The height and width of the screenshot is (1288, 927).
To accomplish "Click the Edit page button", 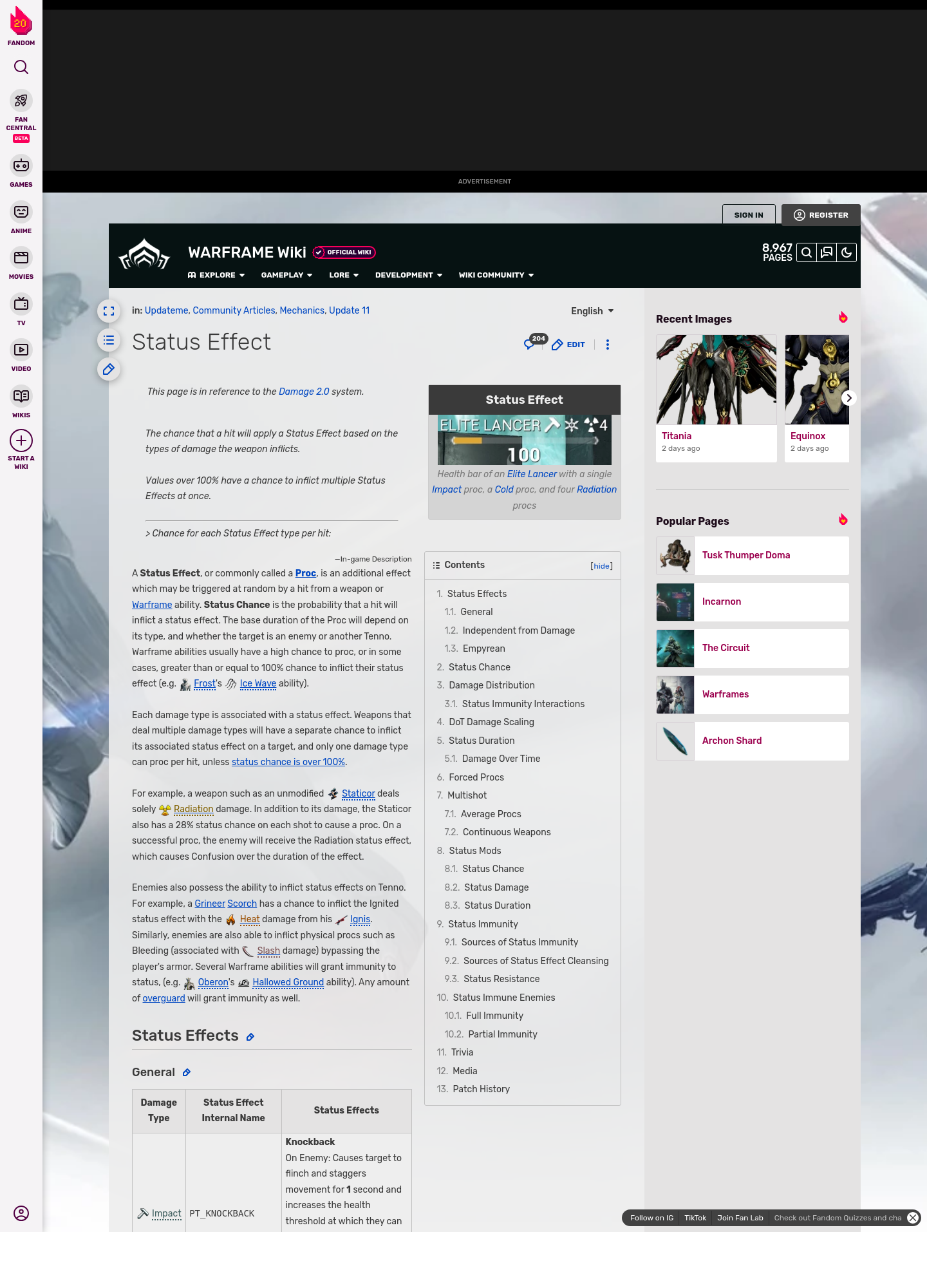I will pyautogui.click(x=568, y=345).
